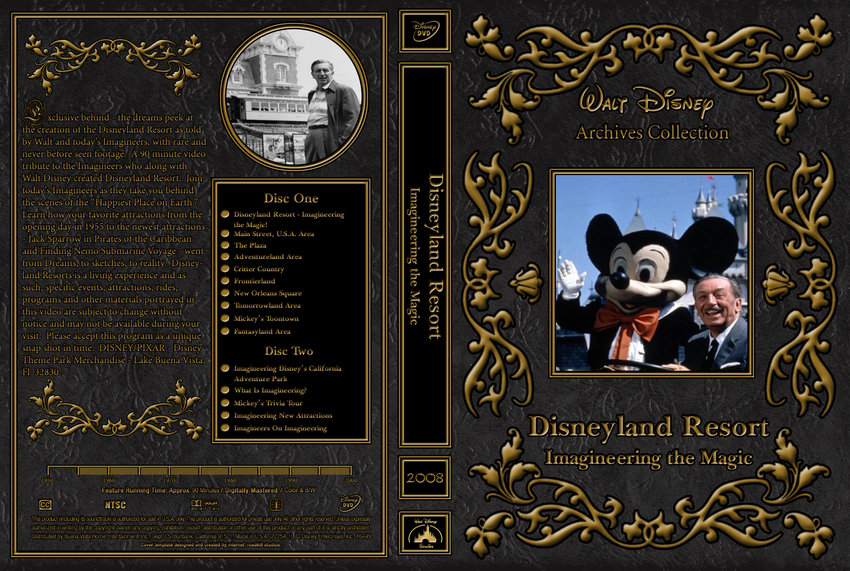The image size is (850, 571).
Task: Click the Frontierland chapter
Action: [254, 281]
